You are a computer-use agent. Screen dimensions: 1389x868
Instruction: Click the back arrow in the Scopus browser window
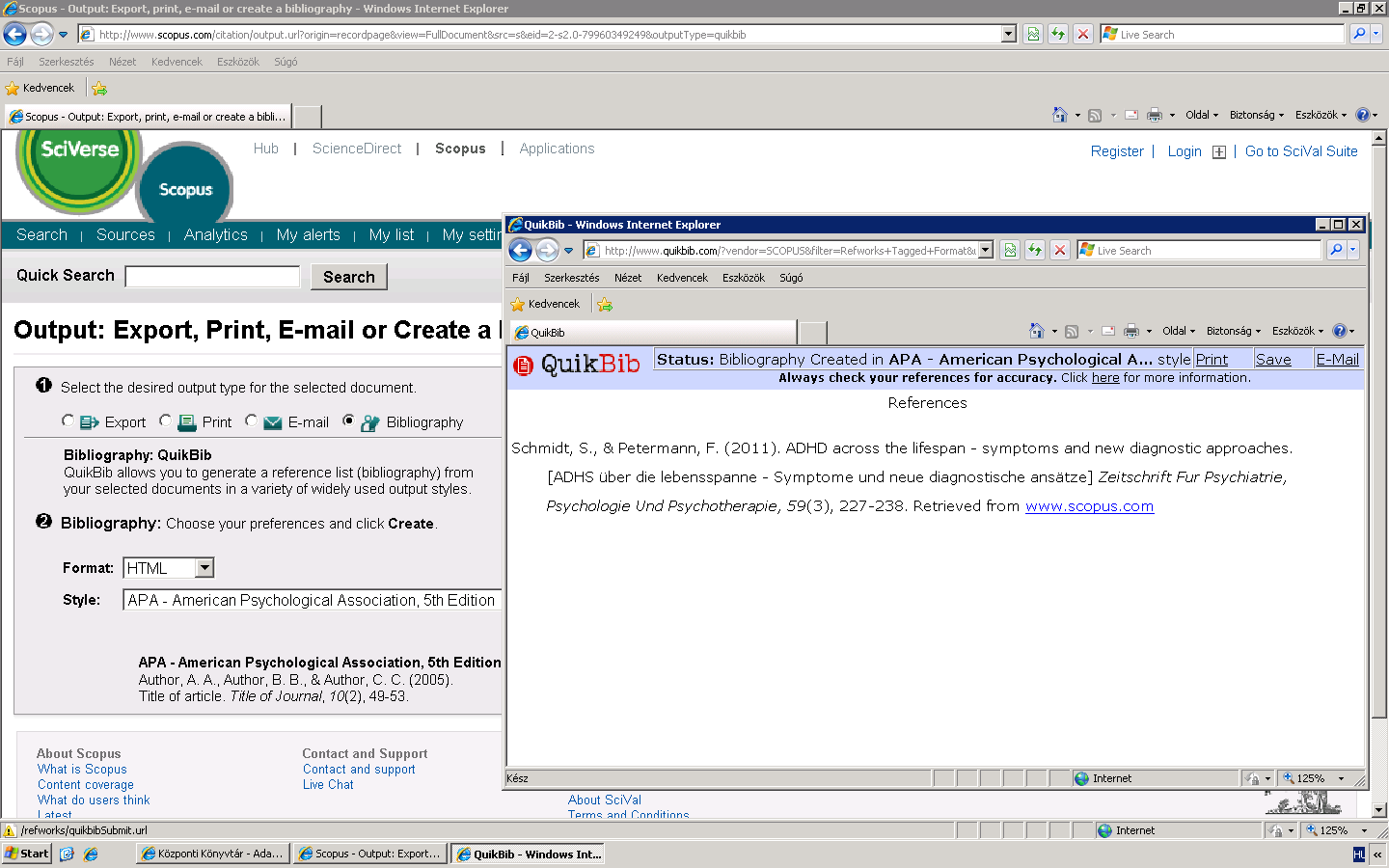click(14, 35)
